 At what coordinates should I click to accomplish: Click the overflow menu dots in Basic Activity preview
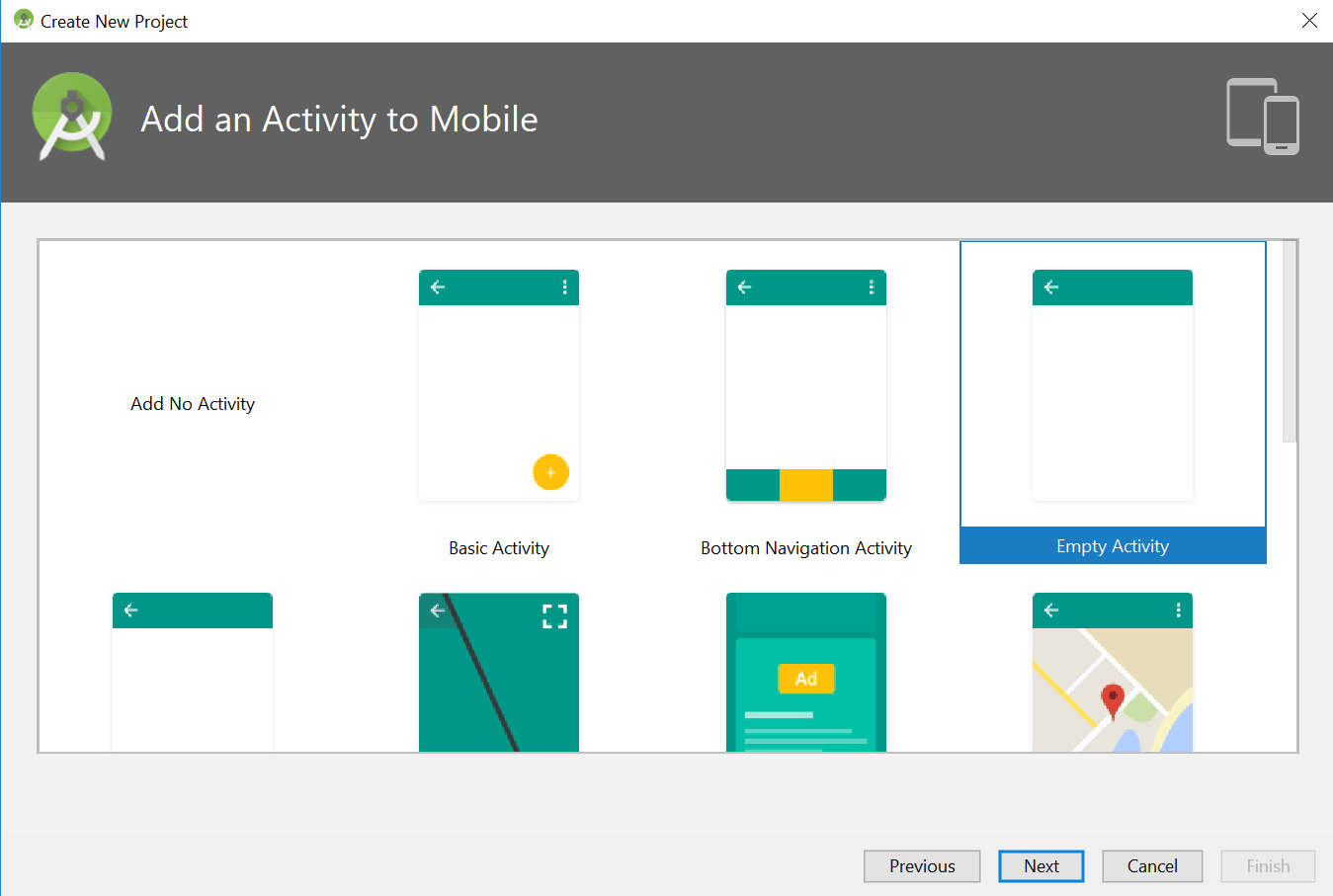(565, 287)
